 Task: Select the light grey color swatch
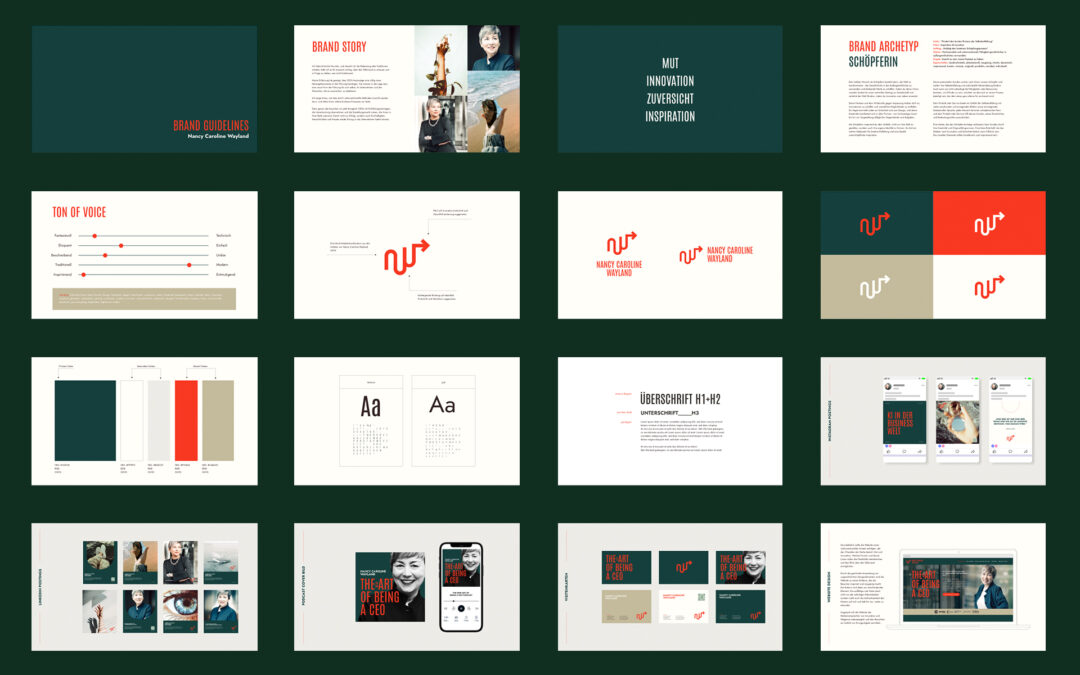coord(158,420)
